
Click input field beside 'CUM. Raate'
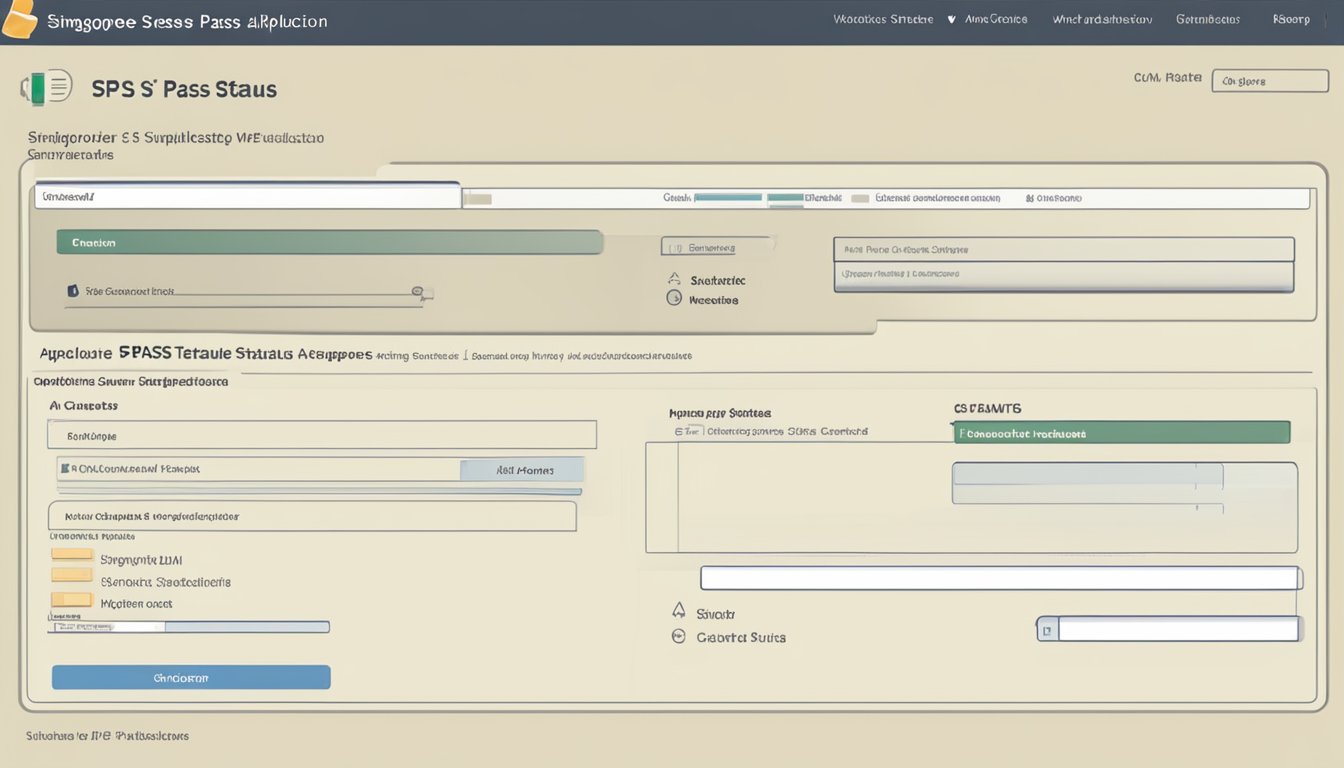pyautogui.click(x=1270, y=81)
